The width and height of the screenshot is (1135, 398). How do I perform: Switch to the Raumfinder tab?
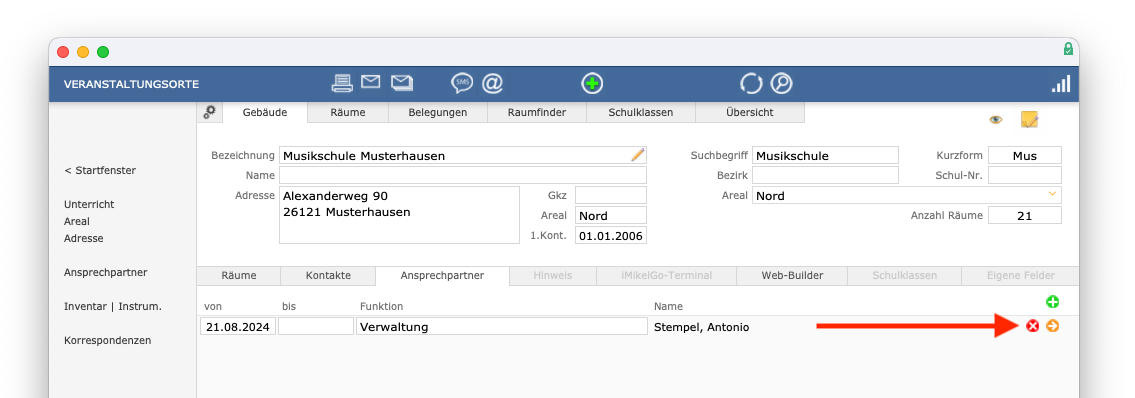[x=536, y=112]
